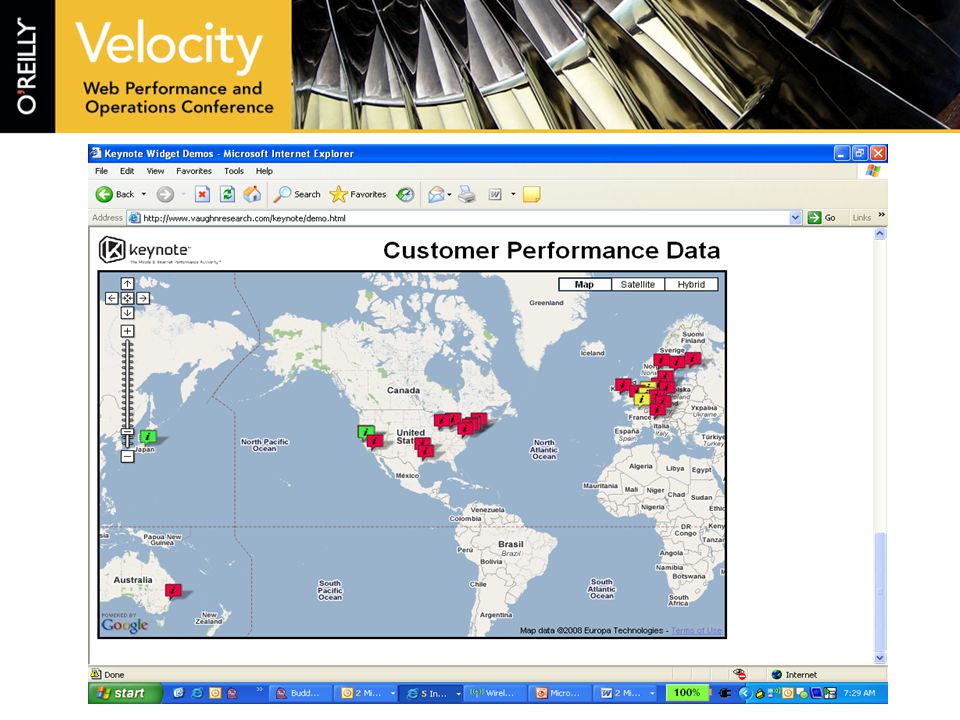Click the green marker on US west coast

(365, 432)
